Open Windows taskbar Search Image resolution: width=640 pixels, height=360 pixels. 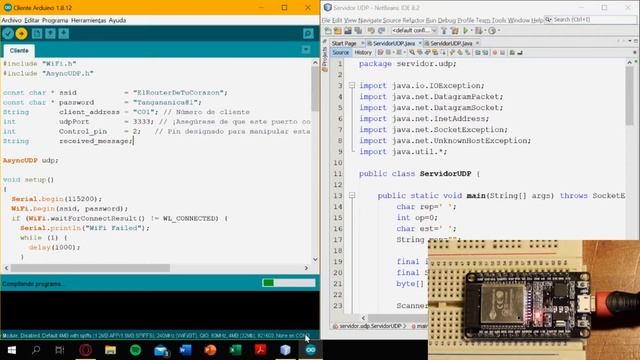36,350
